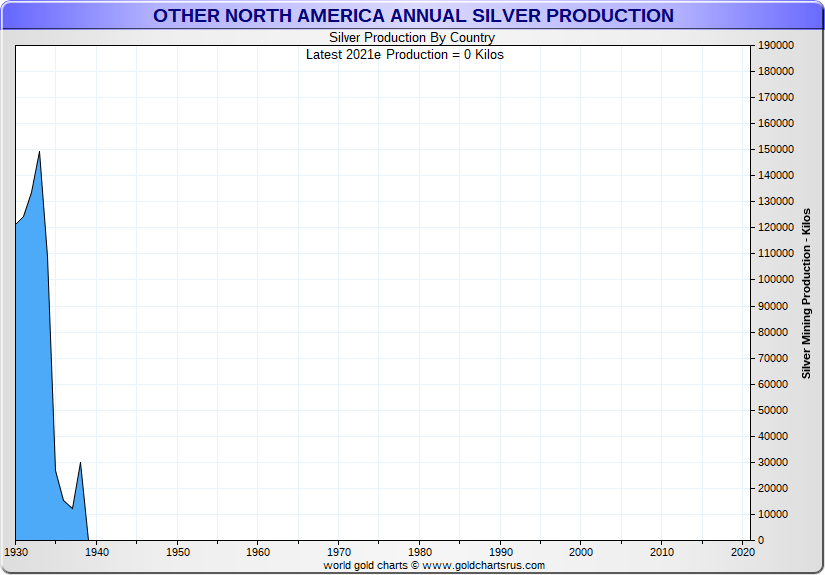Click the chart title 'Other North America Annual Silver Production'
This screenshot has width=825, height=575.
413,16
